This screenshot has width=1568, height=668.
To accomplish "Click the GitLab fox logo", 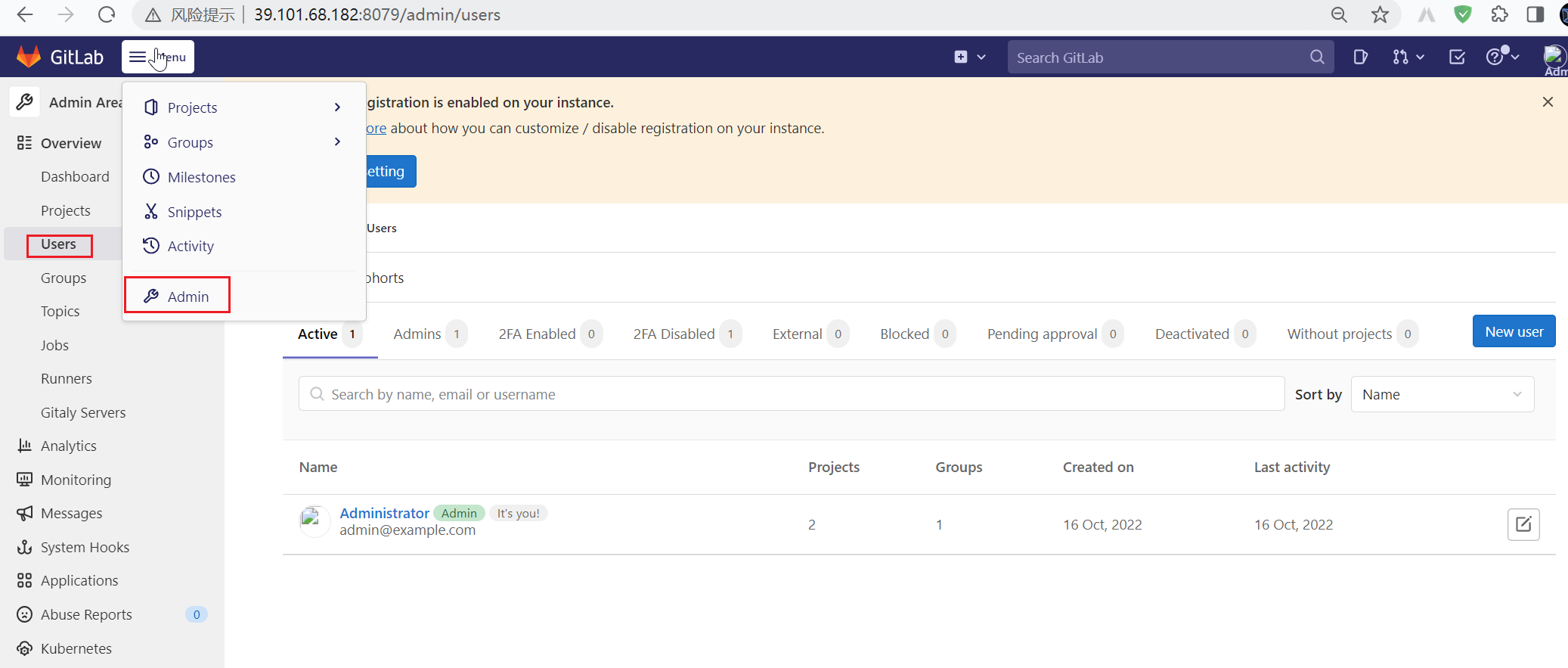I will pyautogui.click(x=29, y=57).
